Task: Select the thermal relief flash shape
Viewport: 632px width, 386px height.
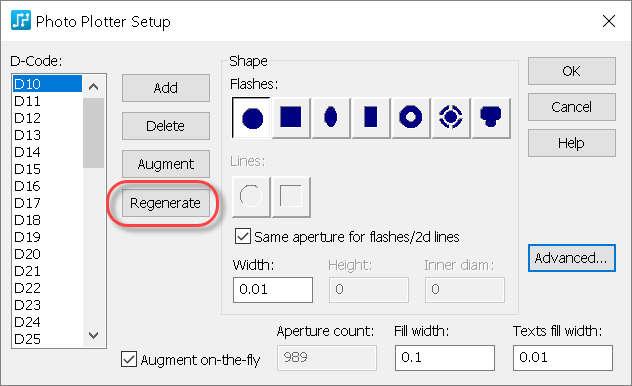Action: (450, 118)
